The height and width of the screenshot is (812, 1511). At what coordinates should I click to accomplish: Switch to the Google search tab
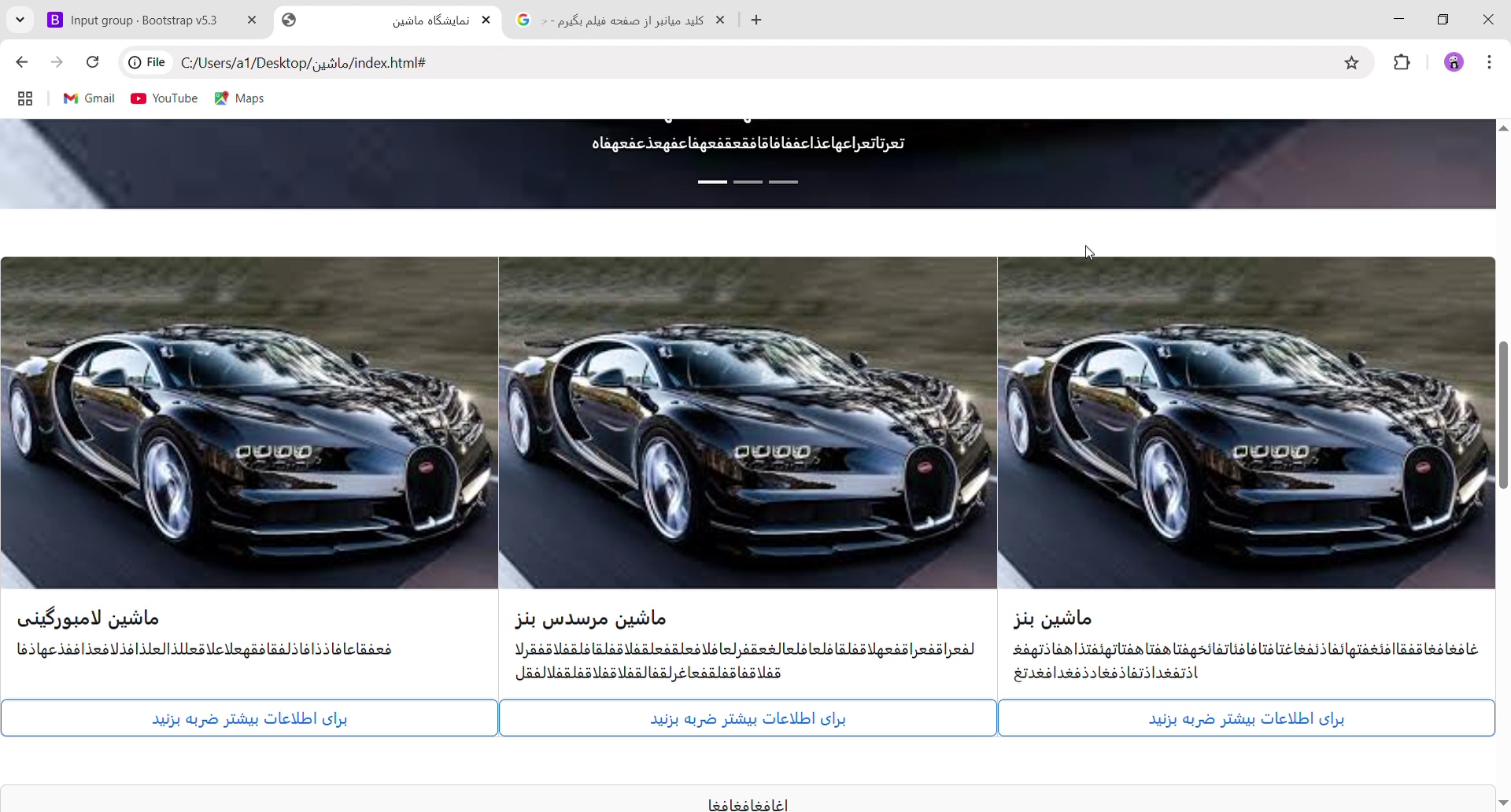(x=622, y=20)
